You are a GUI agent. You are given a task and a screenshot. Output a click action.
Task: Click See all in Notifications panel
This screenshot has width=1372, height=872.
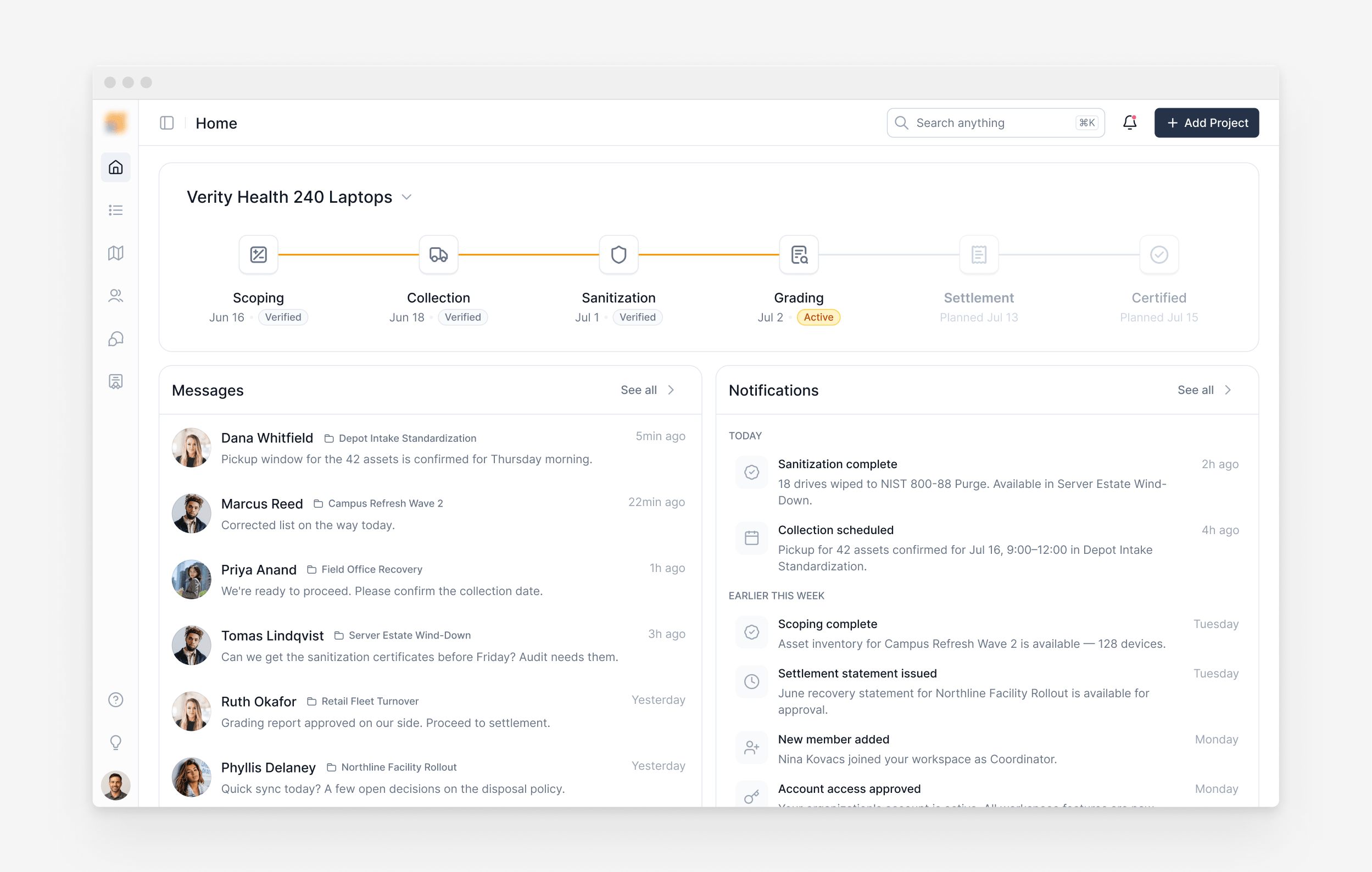tap(1204, 390)
